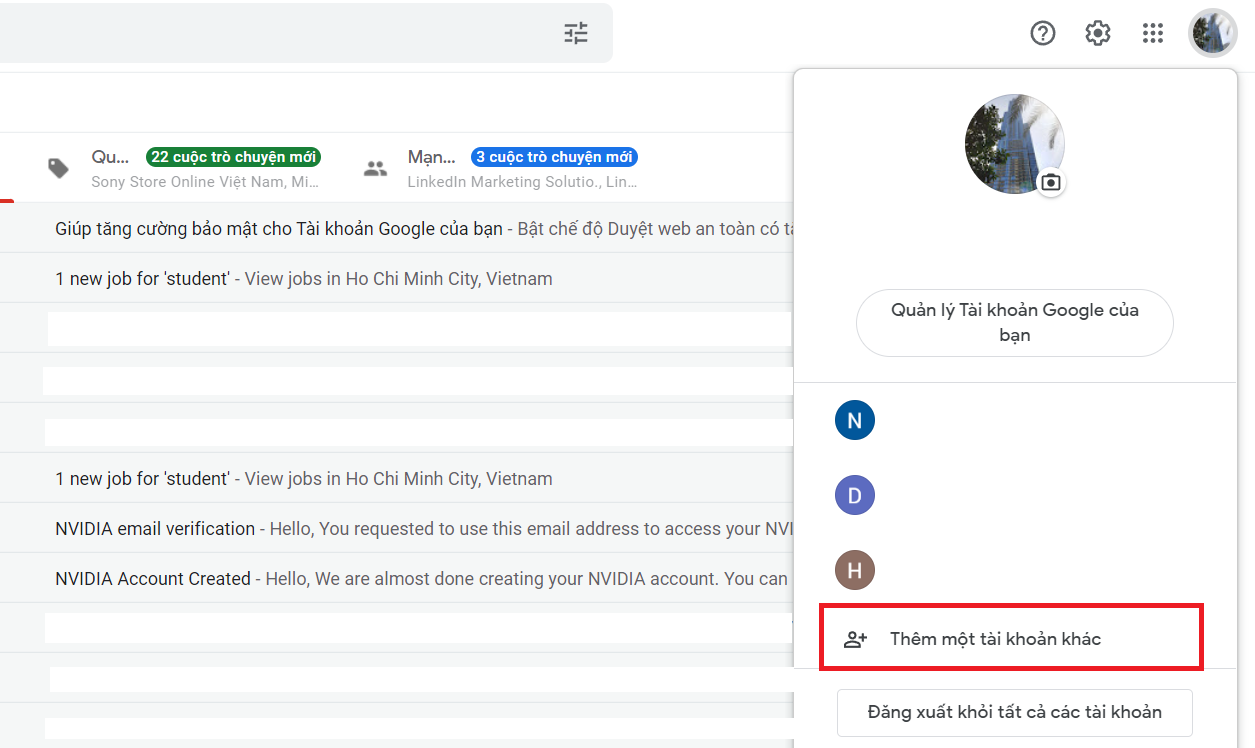The image size is (1255, 748).
Task: Open the Google apps grid
Action: pos(1152,33)
